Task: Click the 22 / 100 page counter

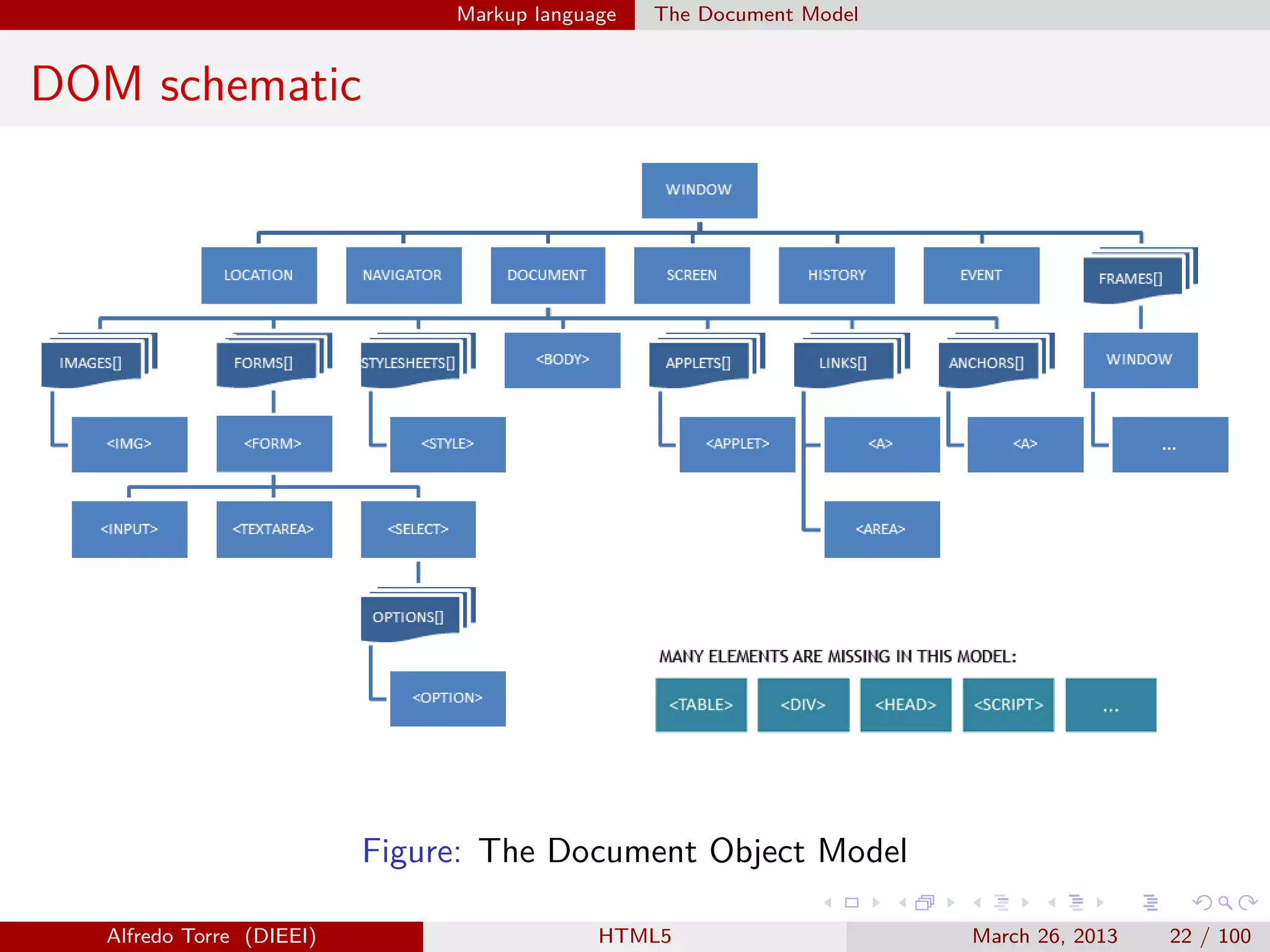Action: click(x=1210, y=936)
